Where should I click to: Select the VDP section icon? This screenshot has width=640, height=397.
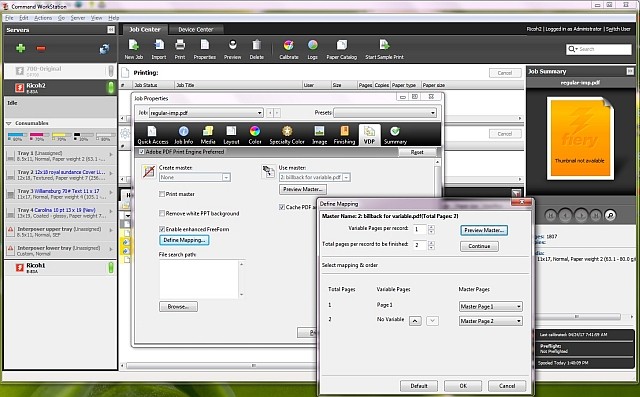(x=369, y=135)
